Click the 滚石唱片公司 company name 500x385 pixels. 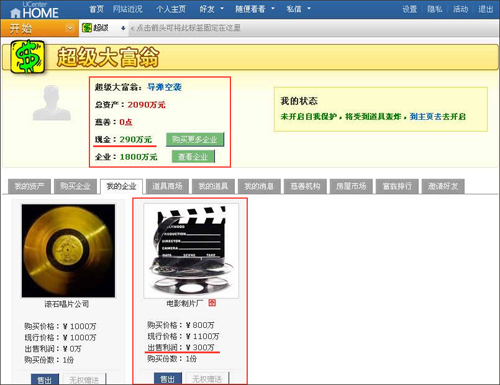point(67,304)
